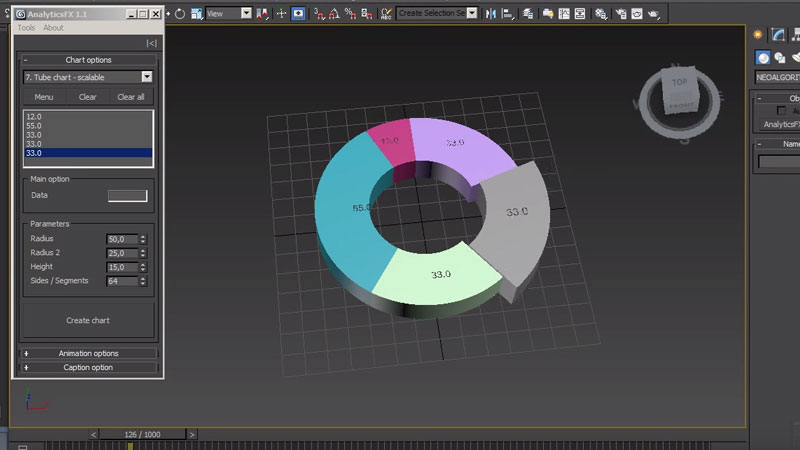This screenshot has width=800, height=450.
Task: Open the Tools menu in AnalyticsFX
Action: pyautogui.click(x=26, y=28)
